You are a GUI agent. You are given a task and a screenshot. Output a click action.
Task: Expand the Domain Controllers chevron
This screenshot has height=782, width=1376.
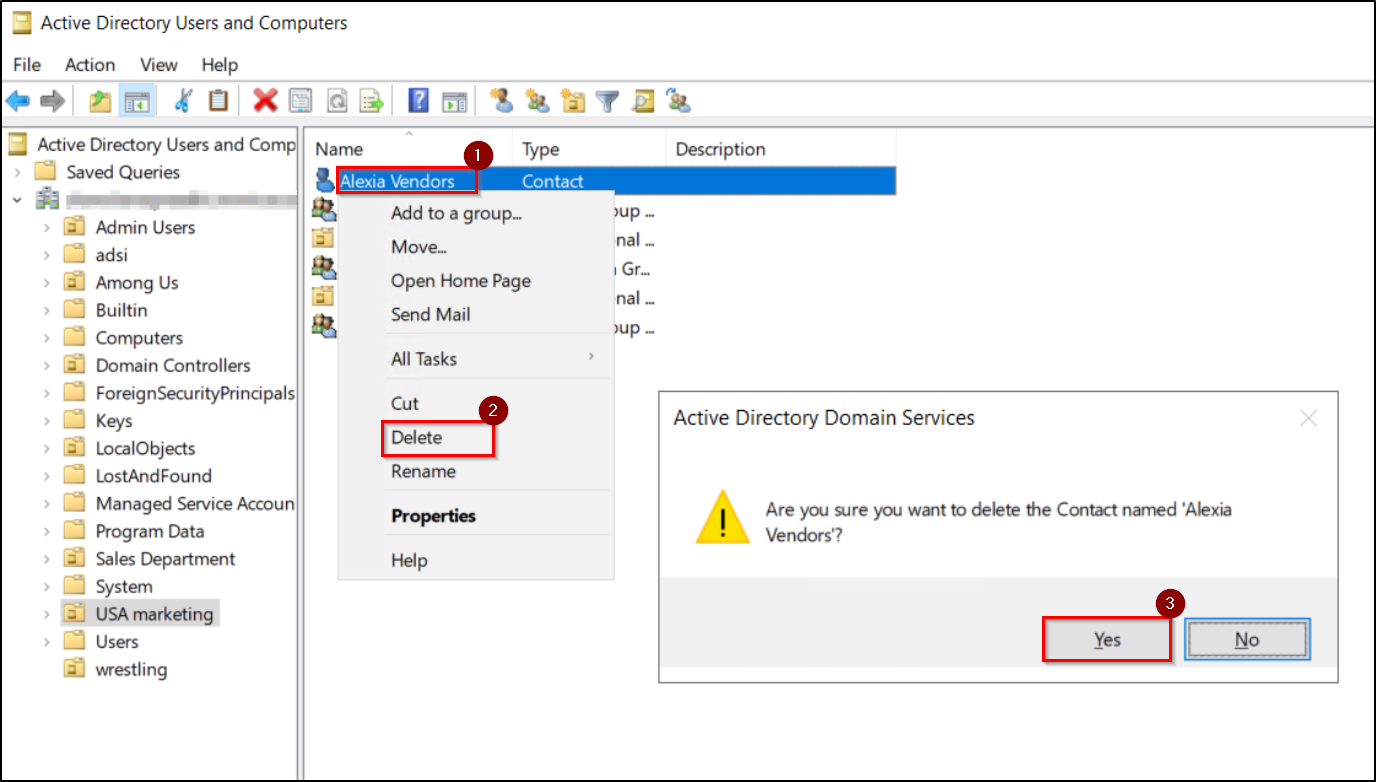tap(48, 365)
